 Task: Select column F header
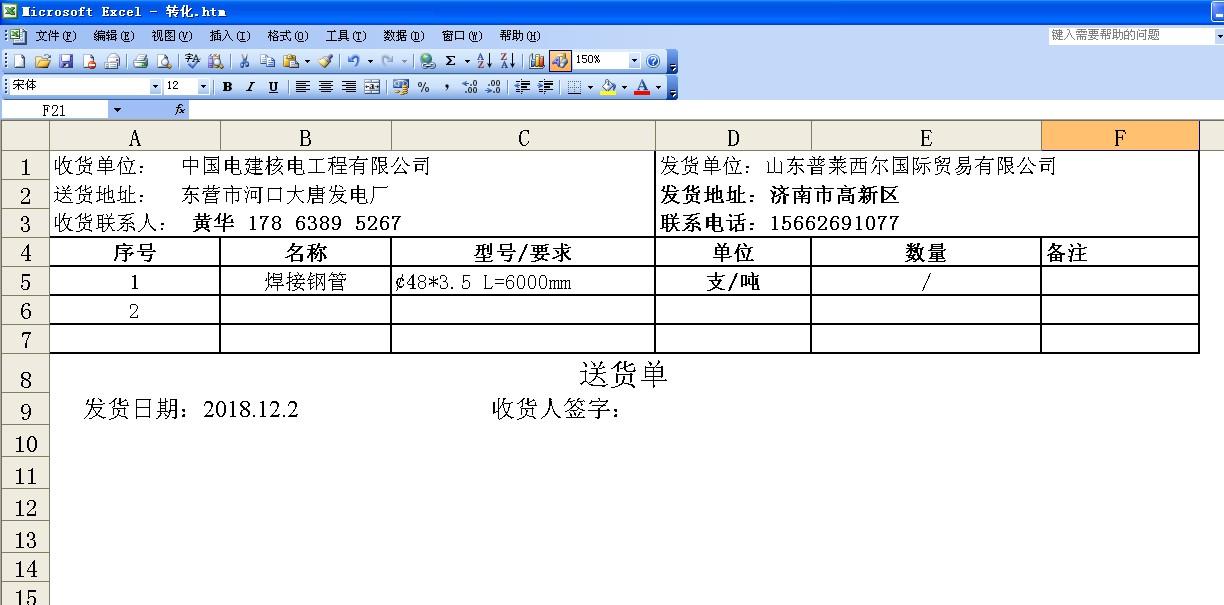point(1120,137)
